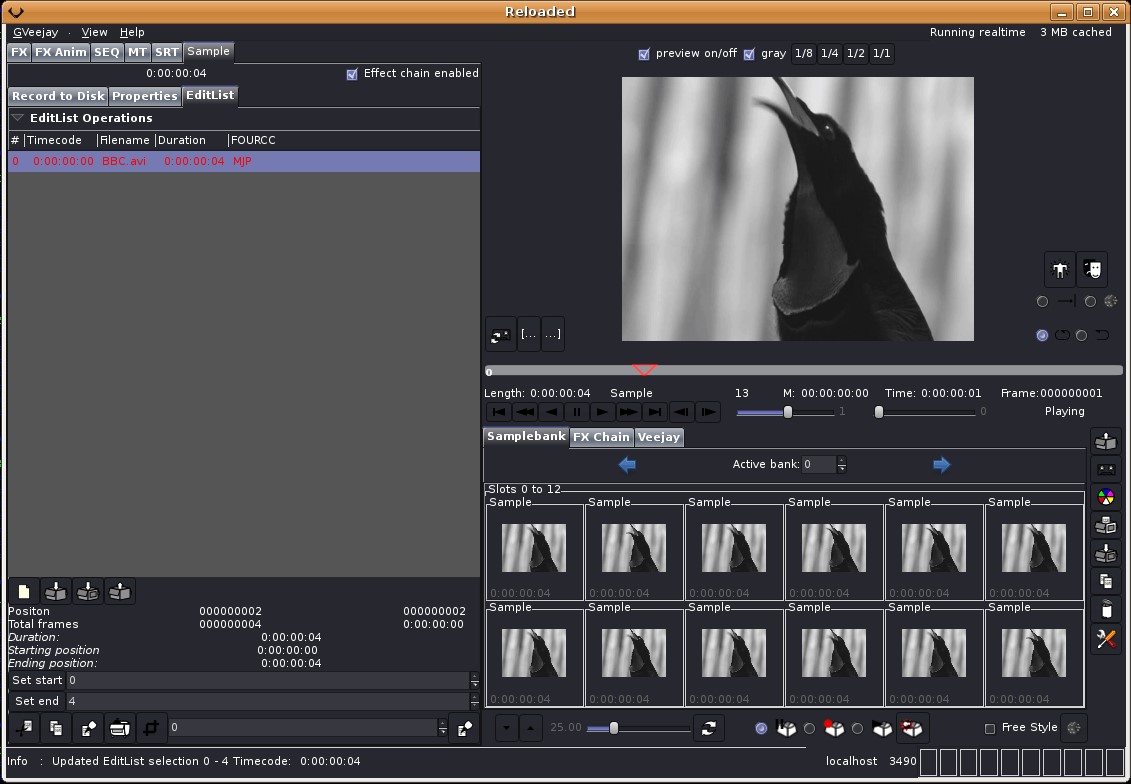Increment the Active bank spinner
The image size is (1131, 784).
[x=841, y=460]
